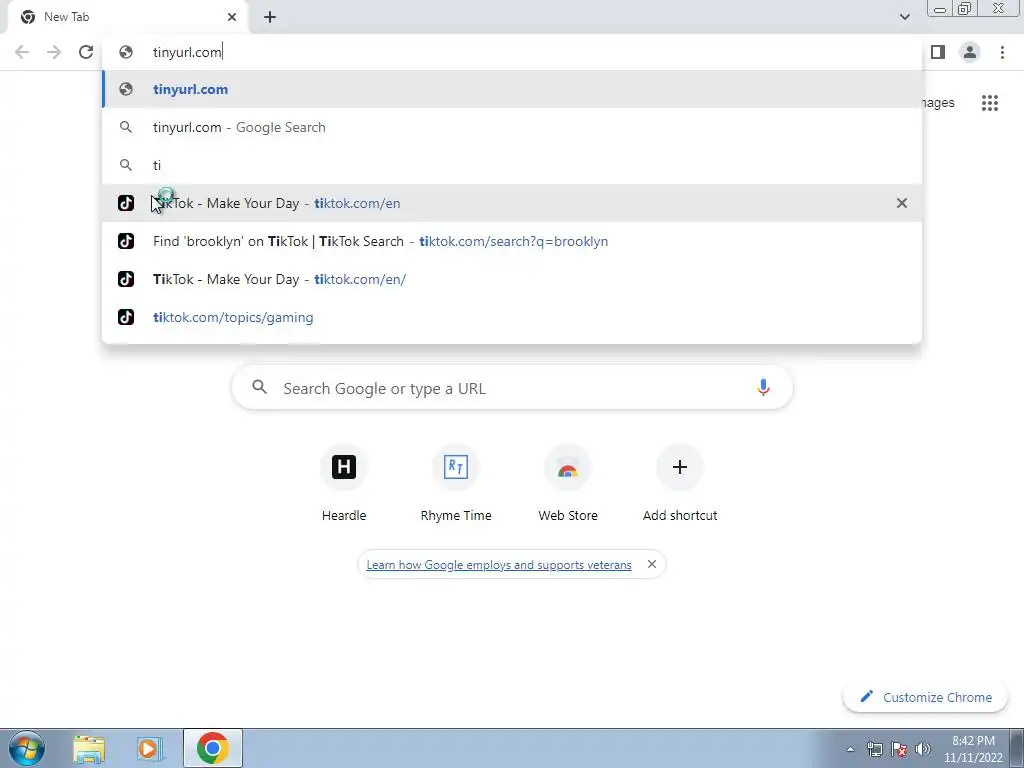Select the New Tab tab
1024x768 pixels.
click(127, 17)
